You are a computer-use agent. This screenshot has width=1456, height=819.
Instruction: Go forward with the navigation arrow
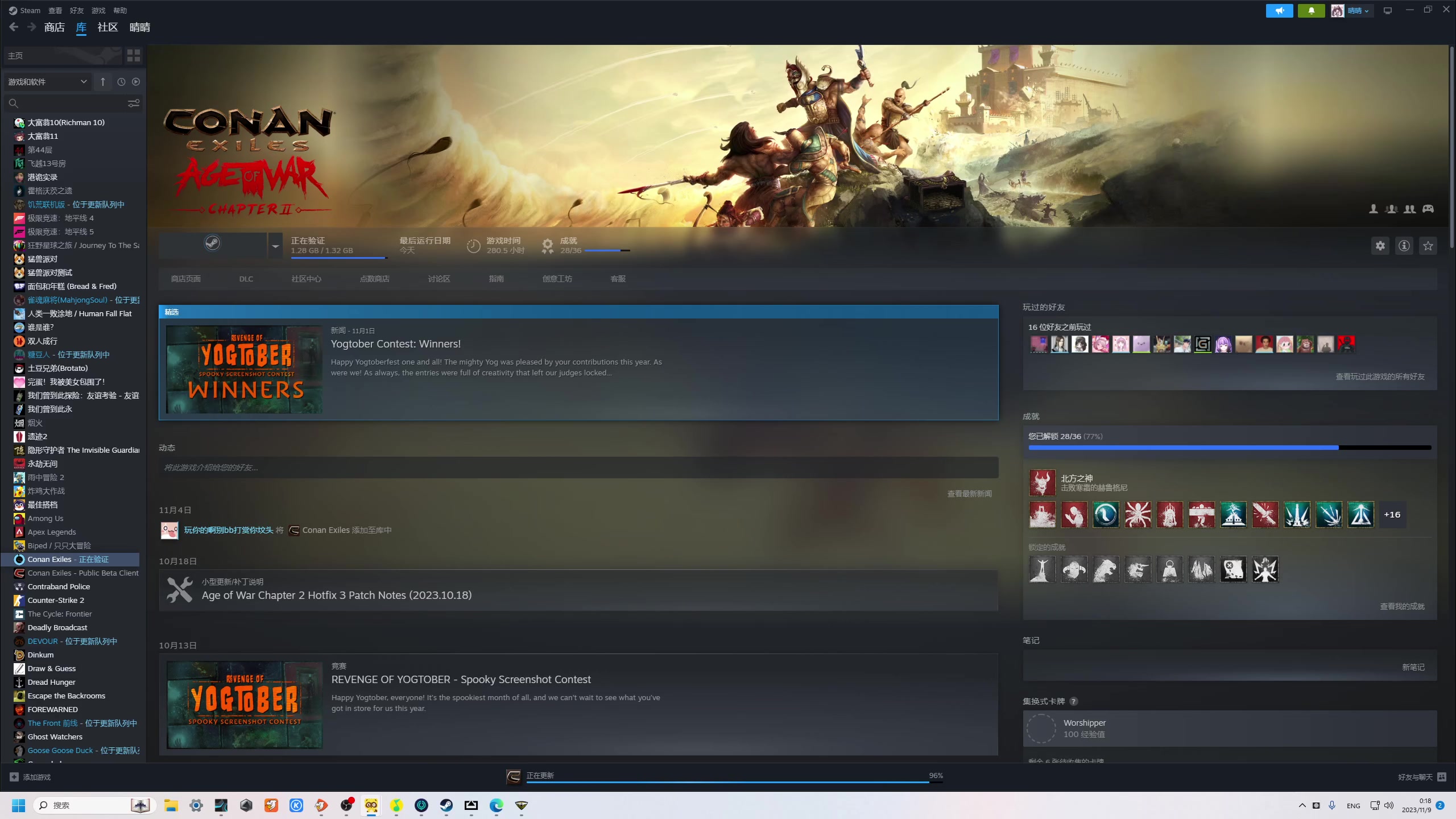[32, 27]
